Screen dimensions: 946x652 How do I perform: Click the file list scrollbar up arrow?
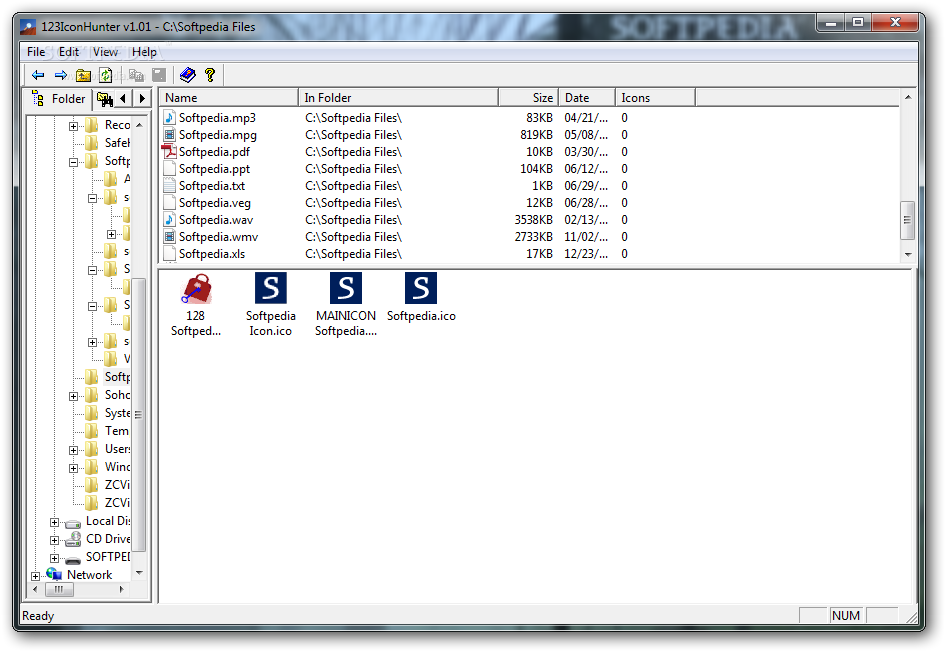[908, 97]
